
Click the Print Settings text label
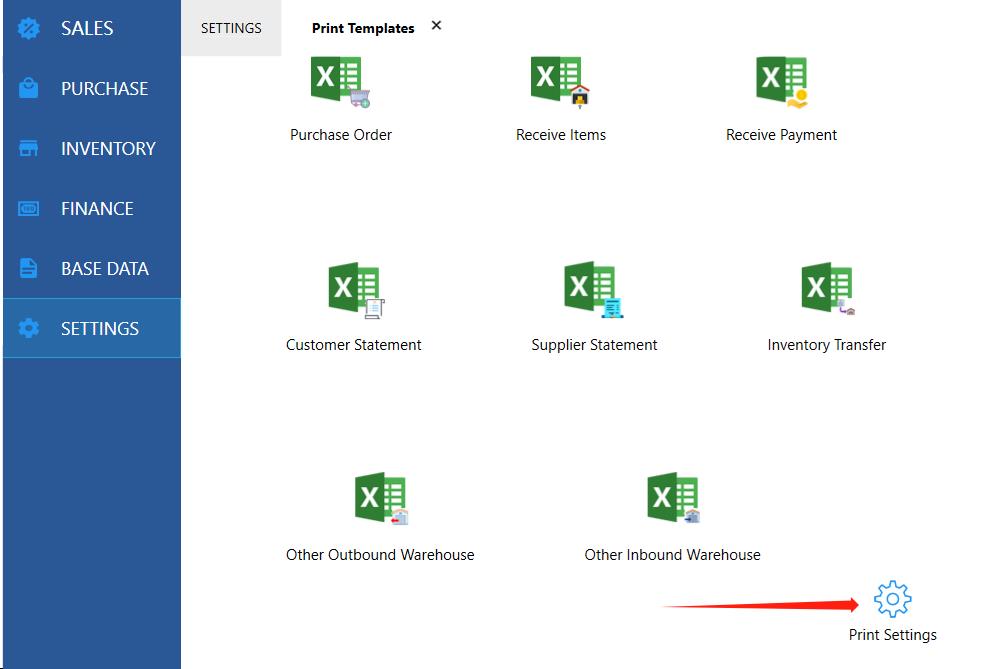pyautogui.click(x=893, y=635)
